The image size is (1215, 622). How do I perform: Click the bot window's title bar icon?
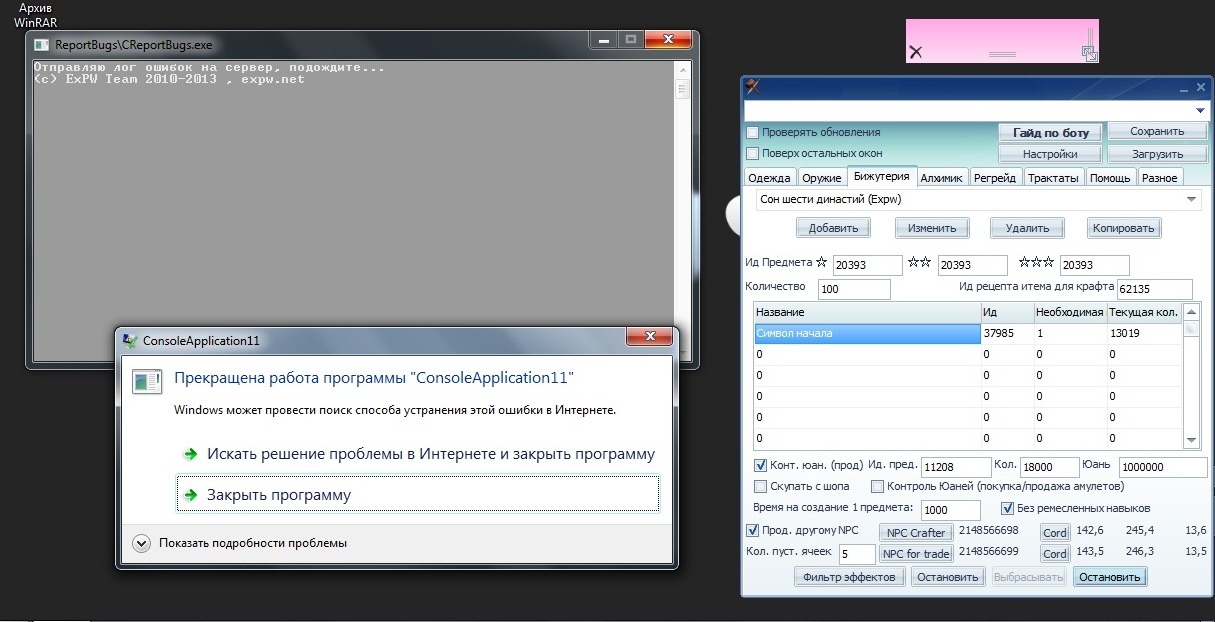754,87
